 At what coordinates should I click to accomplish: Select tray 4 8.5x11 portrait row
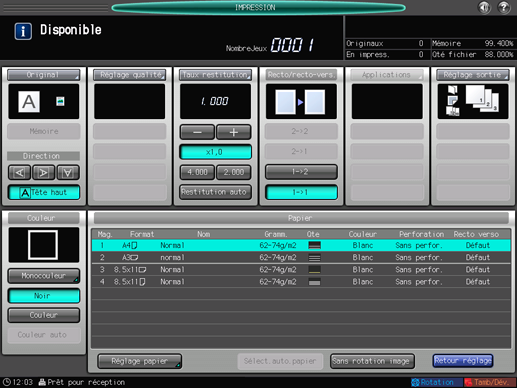pyautogui.click(x=301, y=282)
